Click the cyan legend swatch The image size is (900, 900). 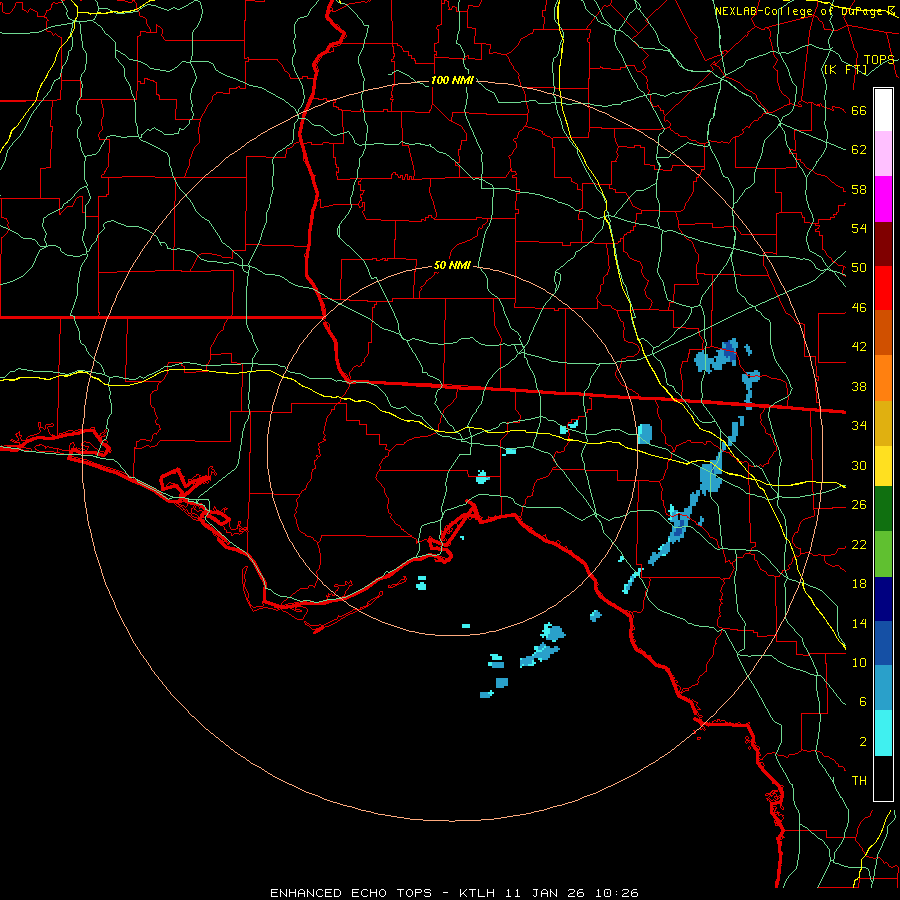pos(883,733)
